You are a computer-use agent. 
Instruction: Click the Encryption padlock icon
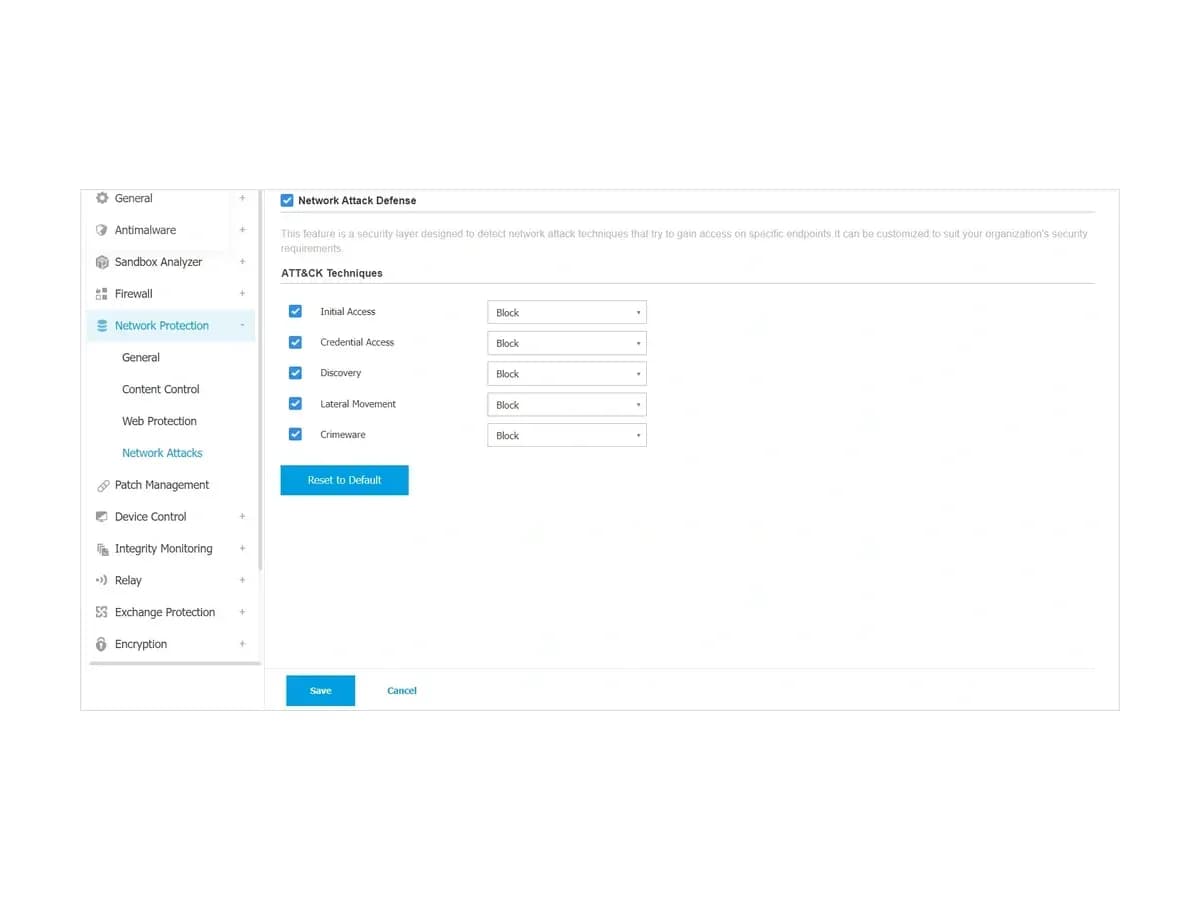point(101,644)
